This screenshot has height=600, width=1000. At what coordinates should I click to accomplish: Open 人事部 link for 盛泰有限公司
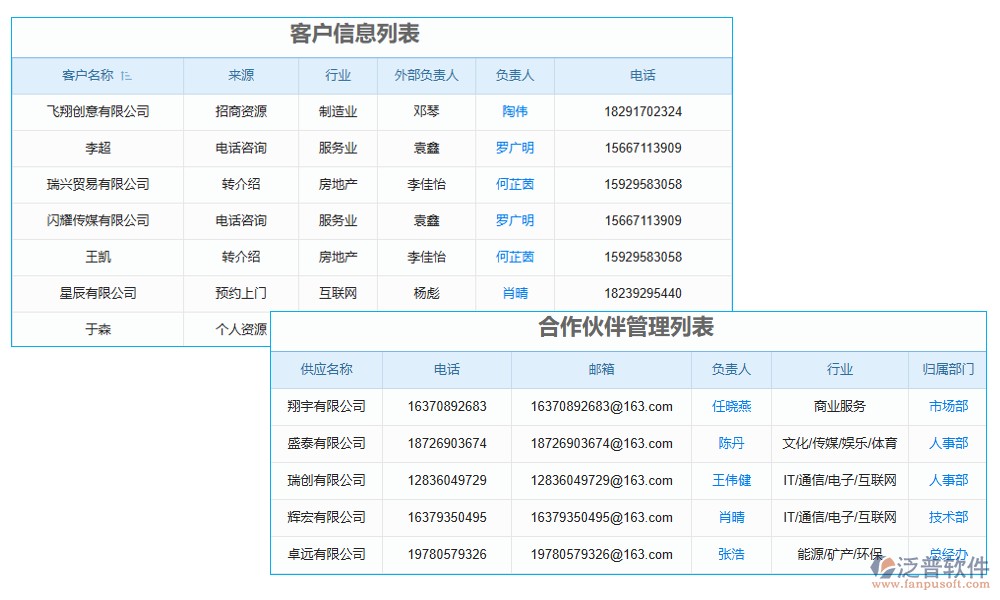coord(947,443)
